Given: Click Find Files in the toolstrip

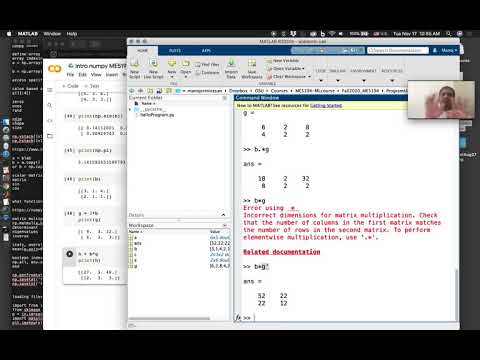Looking at the screenshot, I should [207, 64].
